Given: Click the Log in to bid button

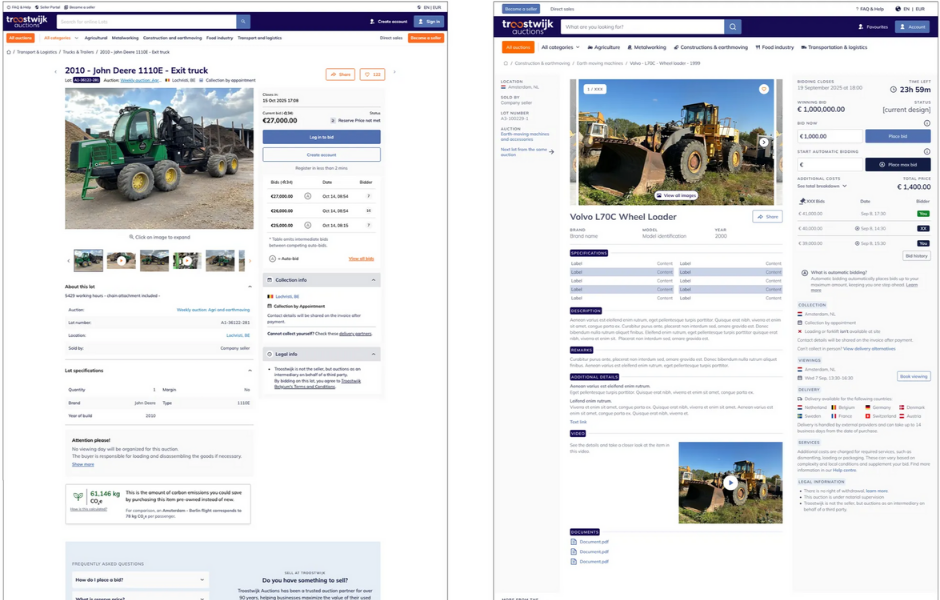Looking at the screenshot, I should 321,136.
